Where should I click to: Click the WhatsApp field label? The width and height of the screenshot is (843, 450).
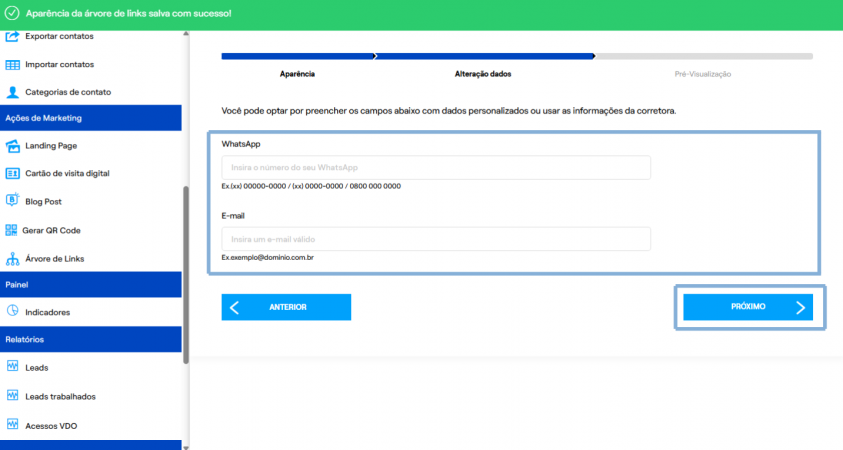tap(241, 144)
